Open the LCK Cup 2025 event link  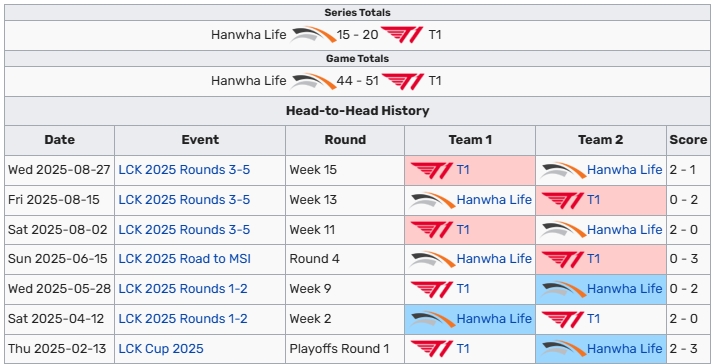(161, 349)
